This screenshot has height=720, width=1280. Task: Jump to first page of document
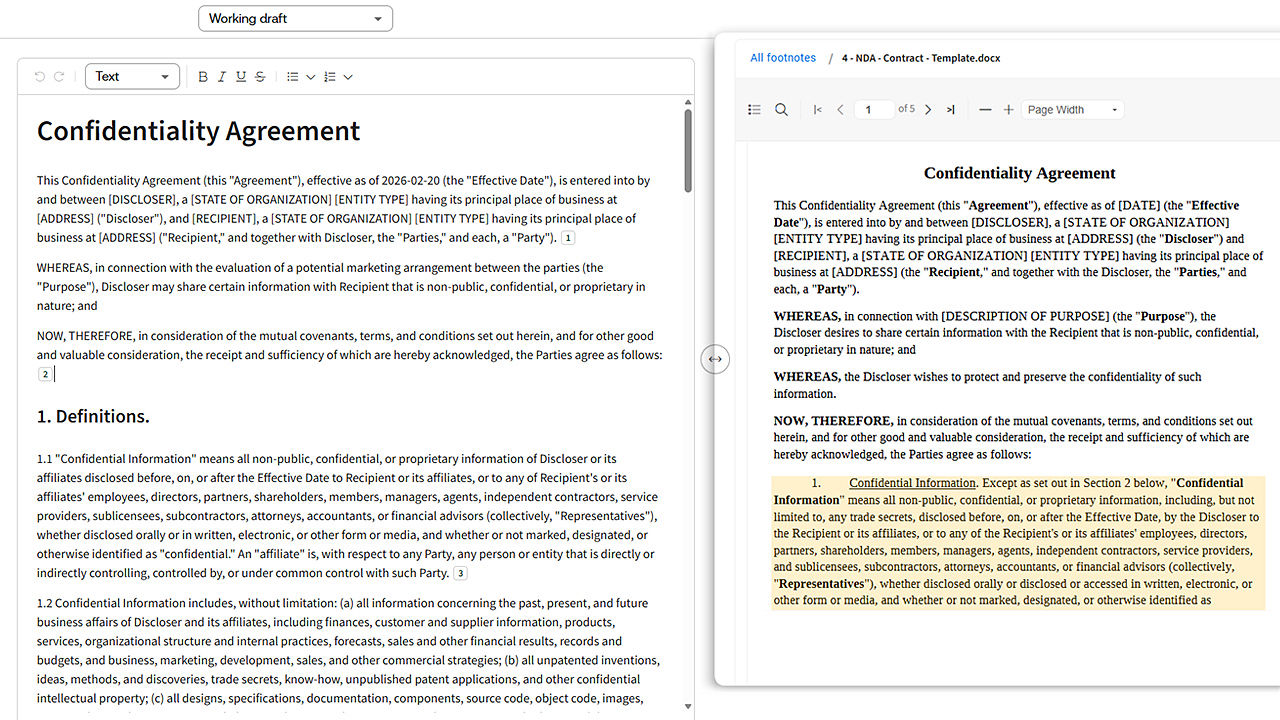pyautogui.click(x=818, y=110)
